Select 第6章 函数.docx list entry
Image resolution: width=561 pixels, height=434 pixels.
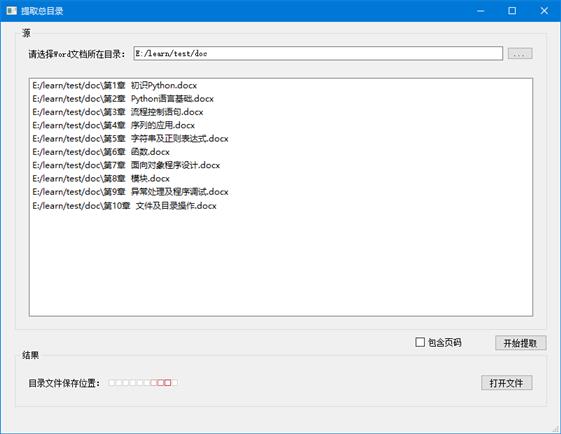(101, 152)
